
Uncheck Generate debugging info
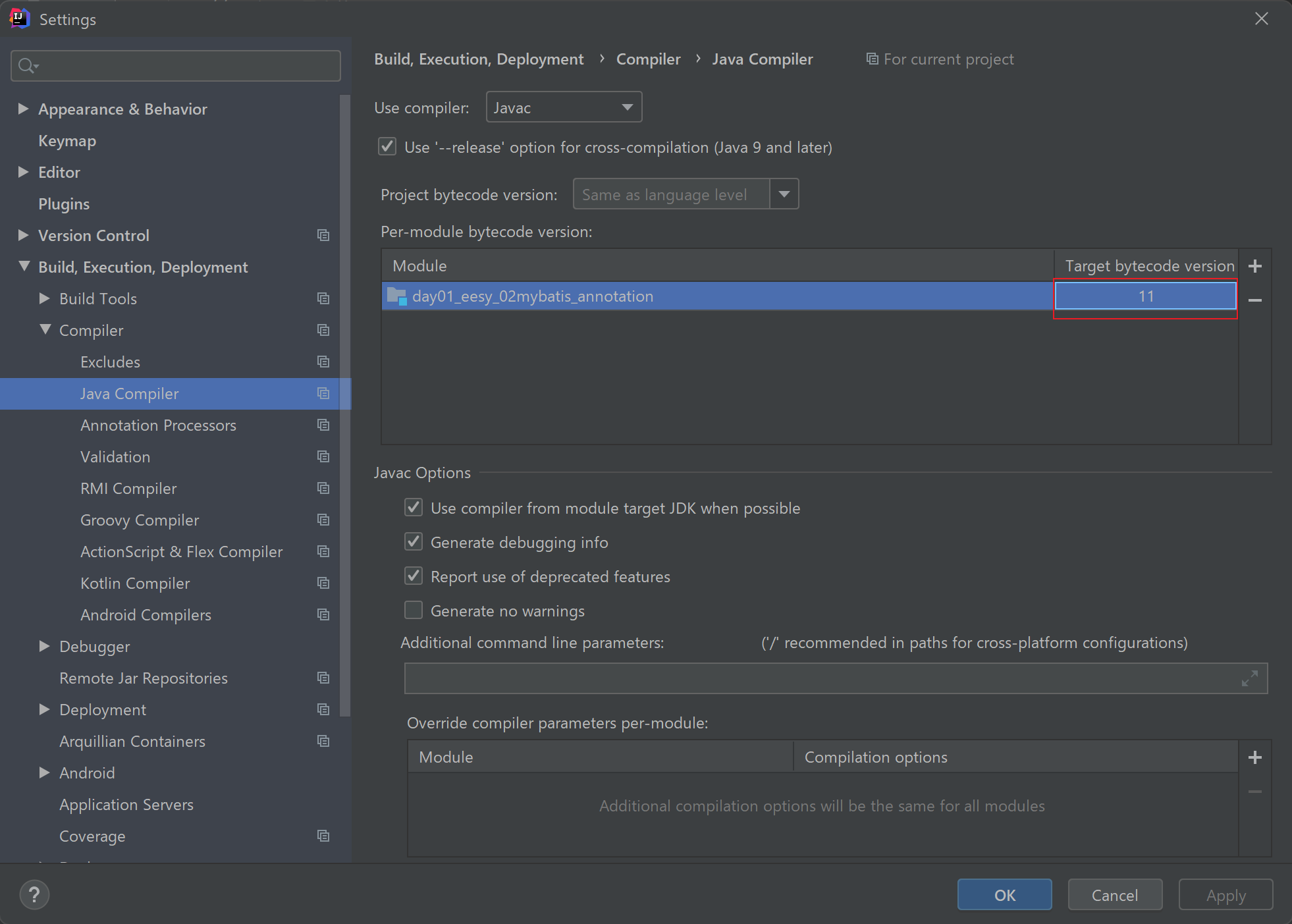[414, 542]
